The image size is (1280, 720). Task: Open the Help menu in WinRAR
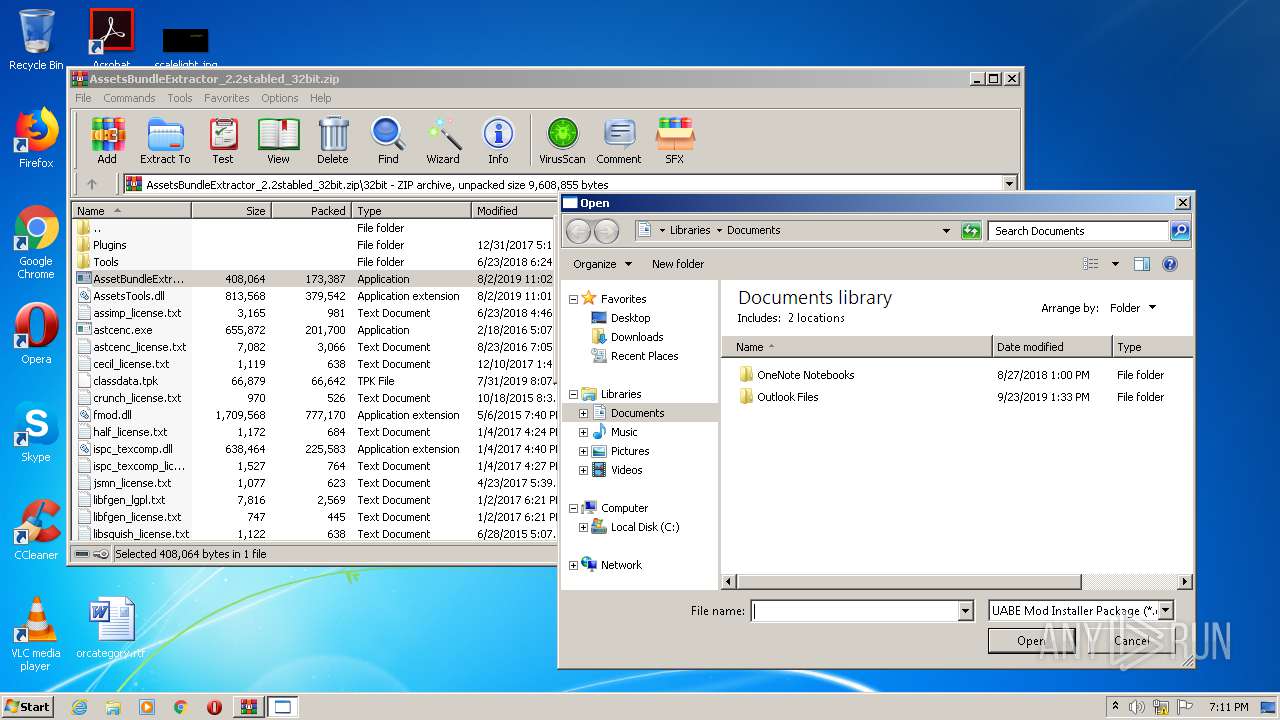320,98
